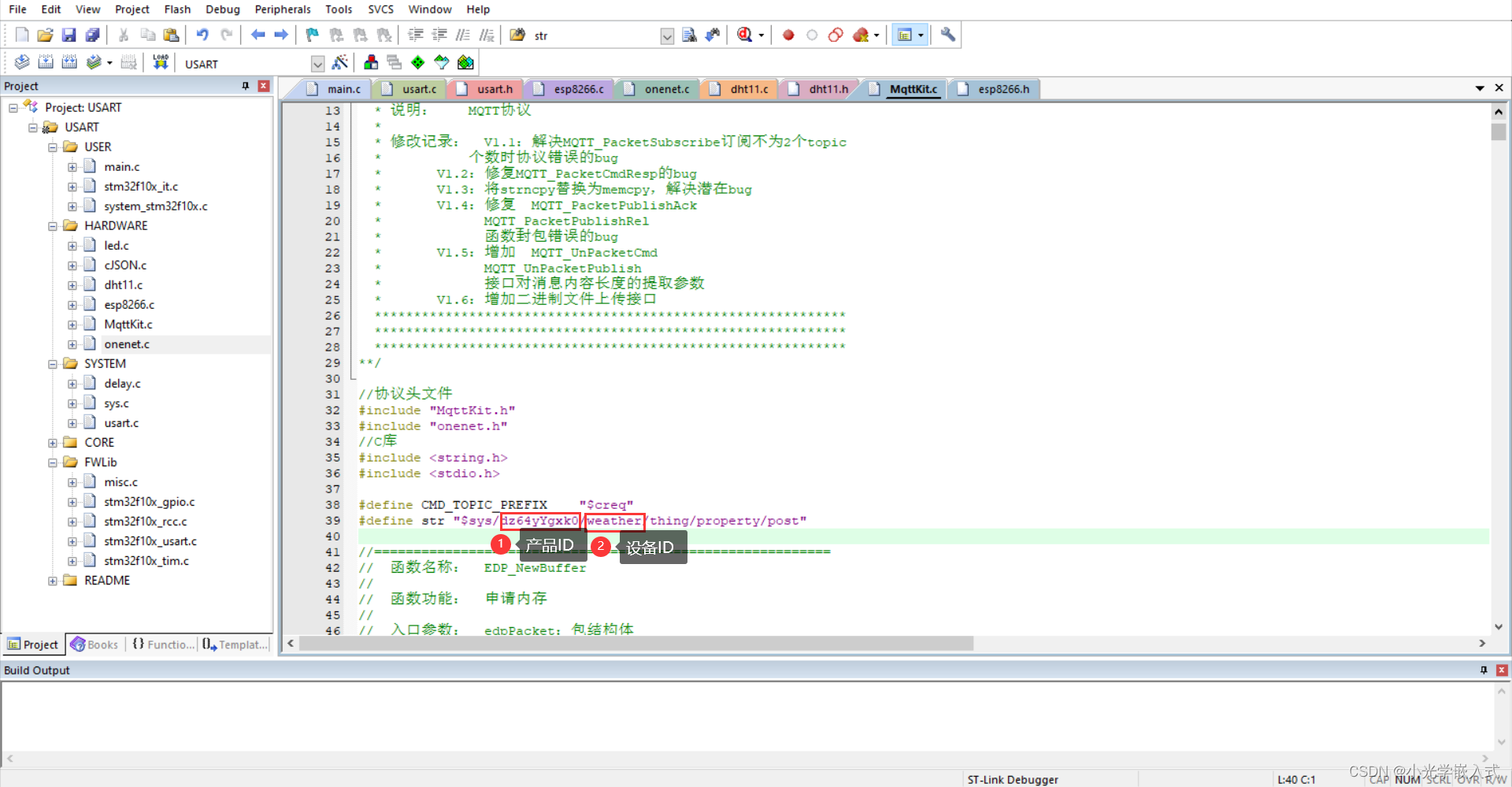The height and width of the screenshot is (787, 1512).
Task: Open Manage Project Items icon
Action: [371, 63]
